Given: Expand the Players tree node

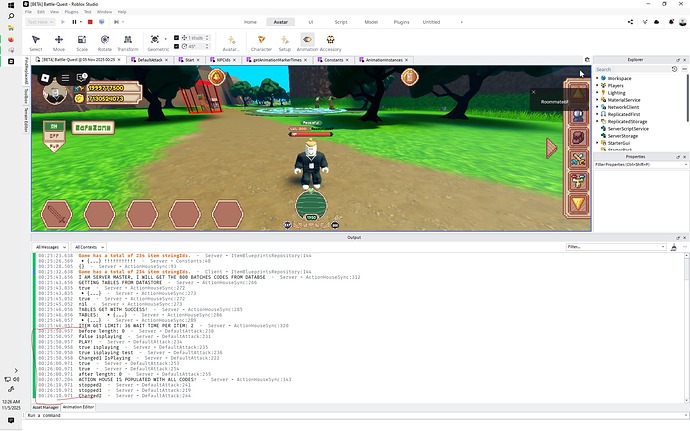Looking at the screenshot, I should coord(597,85).
